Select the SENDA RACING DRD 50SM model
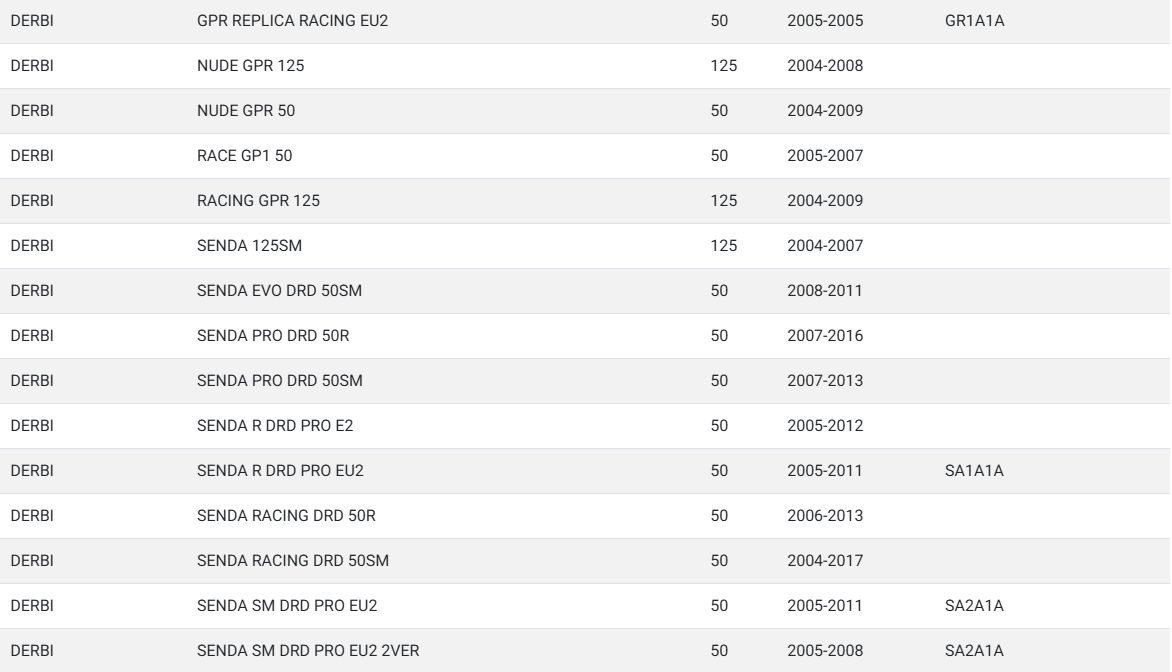The height and width of the screenshot is (672, 1172). click(x=292, y=560)
